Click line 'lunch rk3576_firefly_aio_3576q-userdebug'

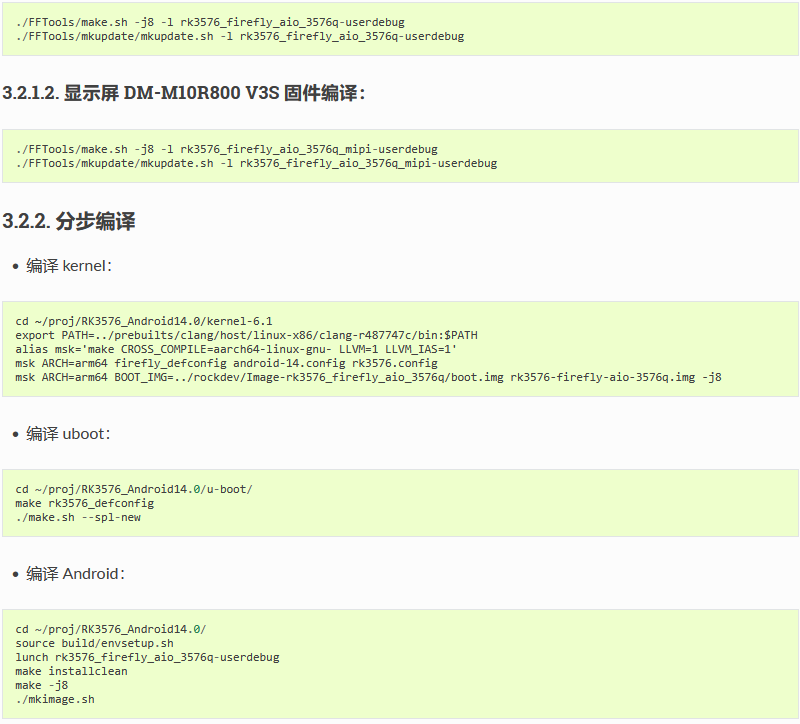pos(147,657)
